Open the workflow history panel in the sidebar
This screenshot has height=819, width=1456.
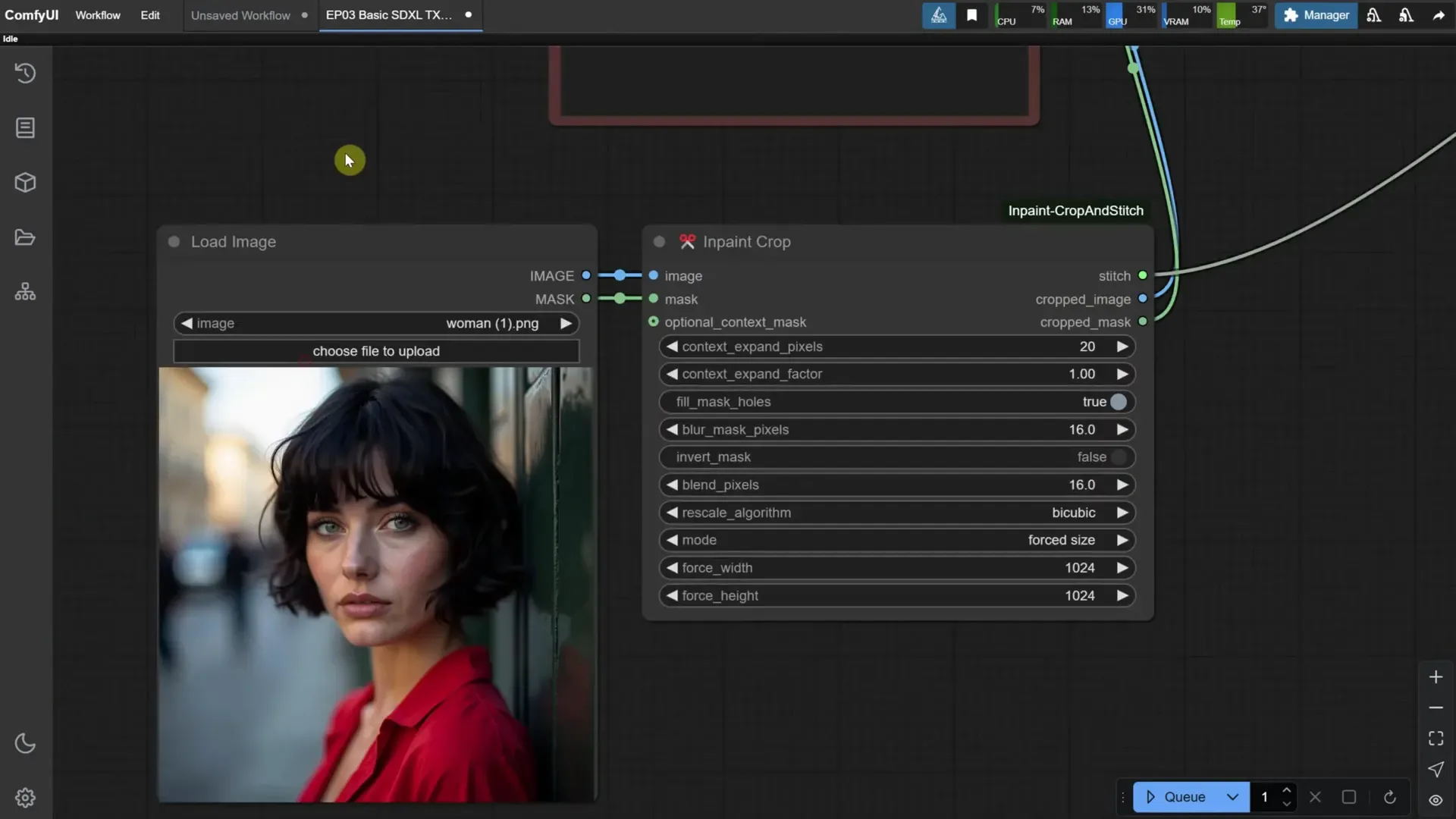coord(25,73)
